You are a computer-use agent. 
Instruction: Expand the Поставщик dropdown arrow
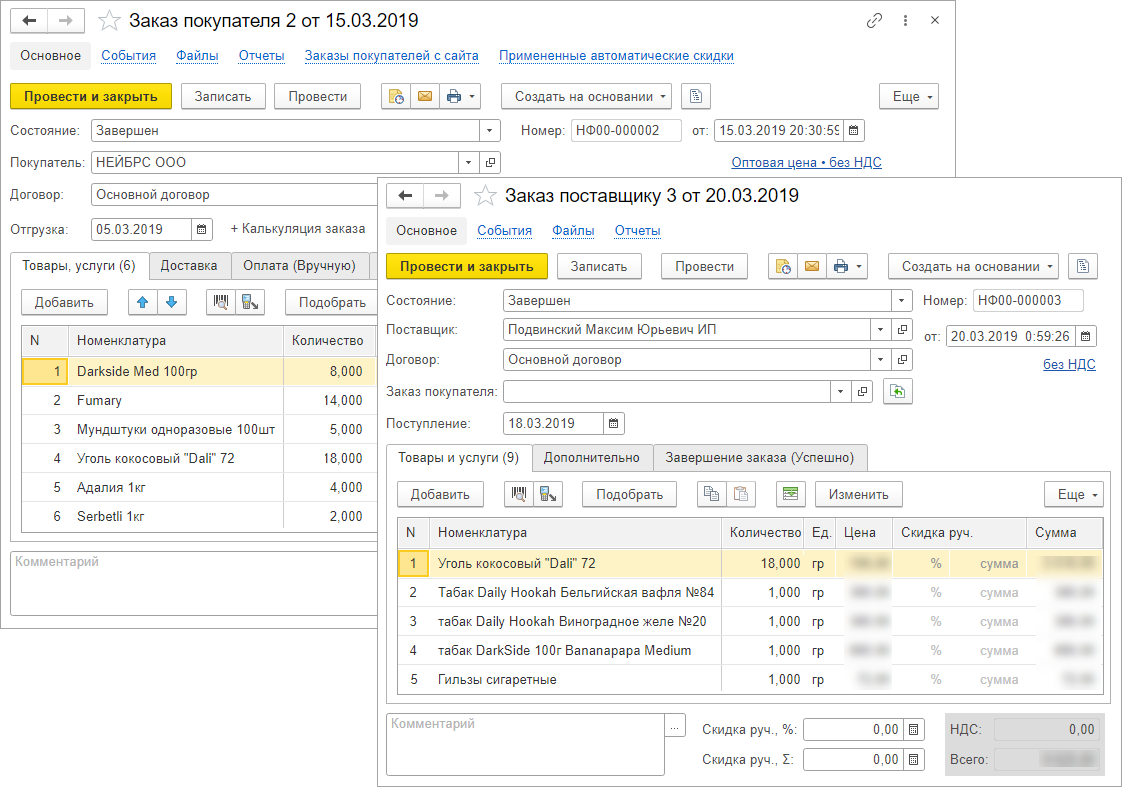click(x=881, y=330)
